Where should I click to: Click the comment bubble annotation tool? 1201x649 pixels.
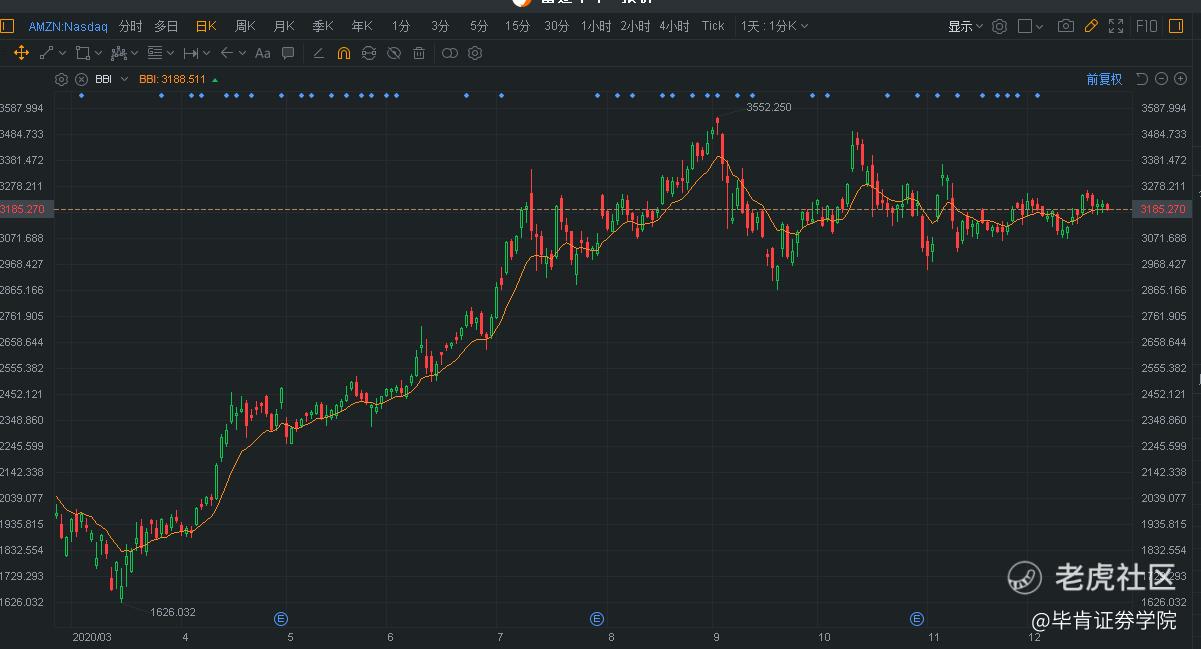point(288,53)
